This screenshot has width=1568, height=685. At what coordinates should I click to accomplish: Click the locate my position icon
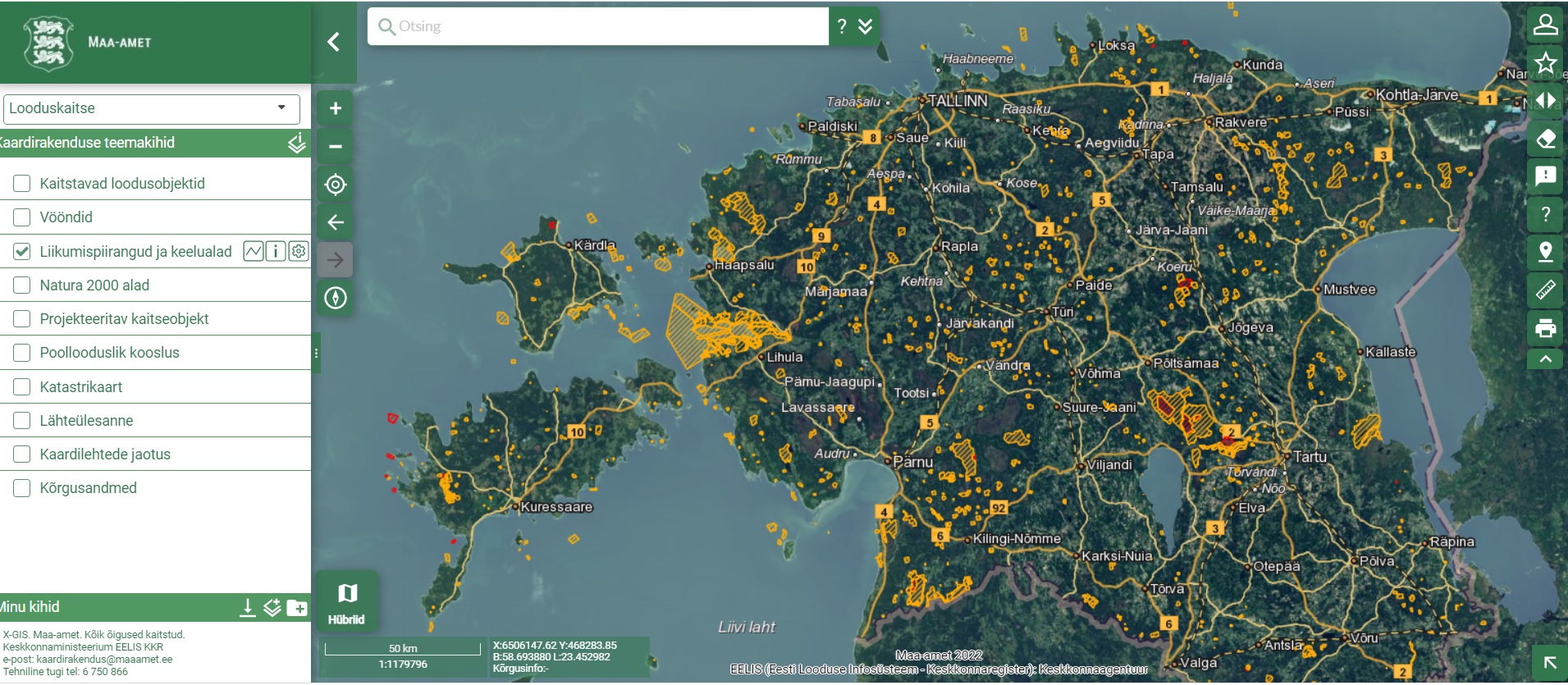335,185
